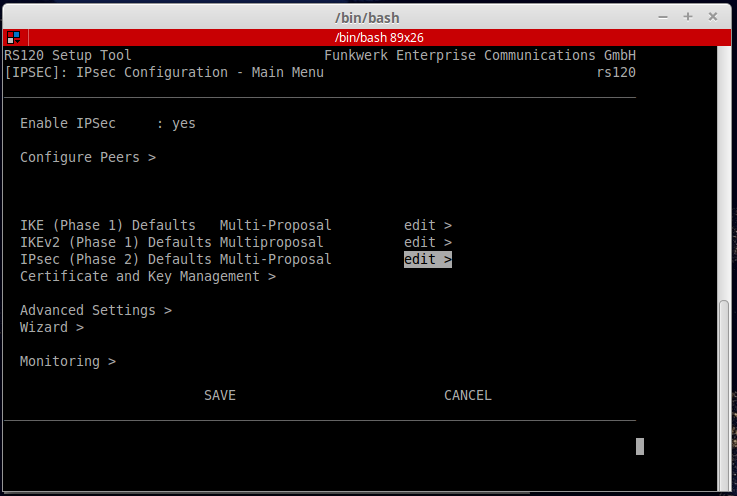
Task: Minimize the /bin/bash window
Action: pyautogui.click(x=663, y=17)
